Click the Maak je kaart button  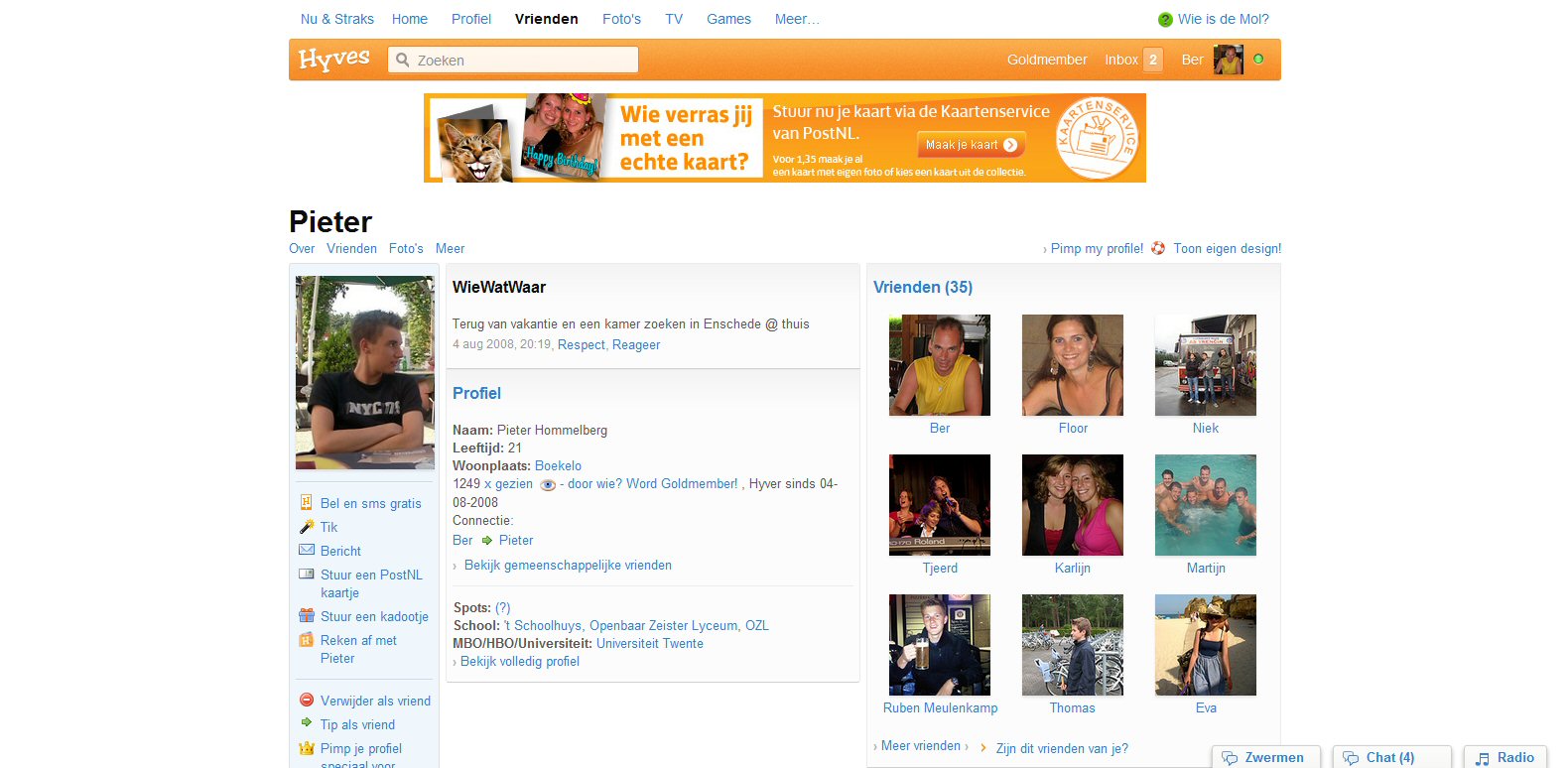click(x=971, y=145)
